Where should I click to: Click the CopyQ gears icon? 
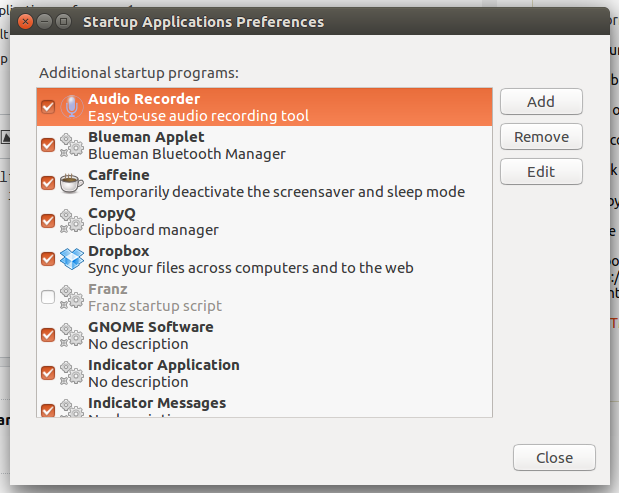click(x=72, y=221)
